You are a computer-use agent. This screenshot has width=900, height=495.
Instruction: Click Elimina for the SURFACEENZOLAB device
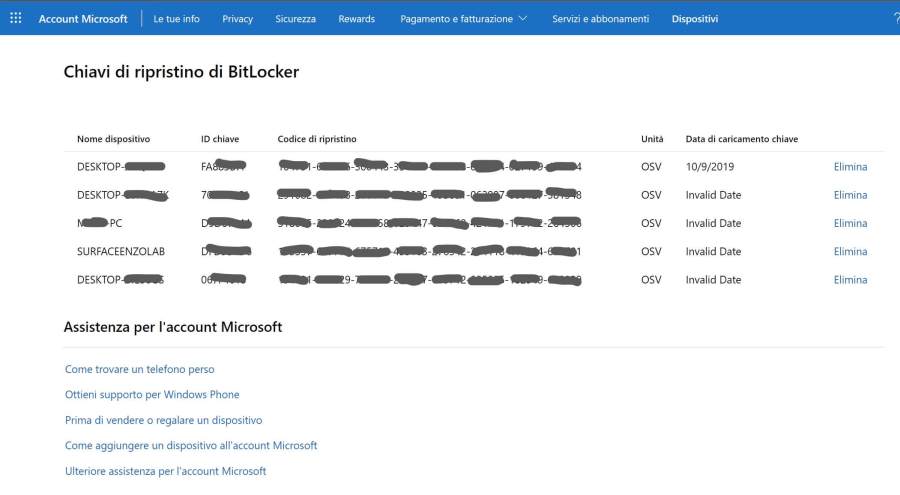pos(850,252)
